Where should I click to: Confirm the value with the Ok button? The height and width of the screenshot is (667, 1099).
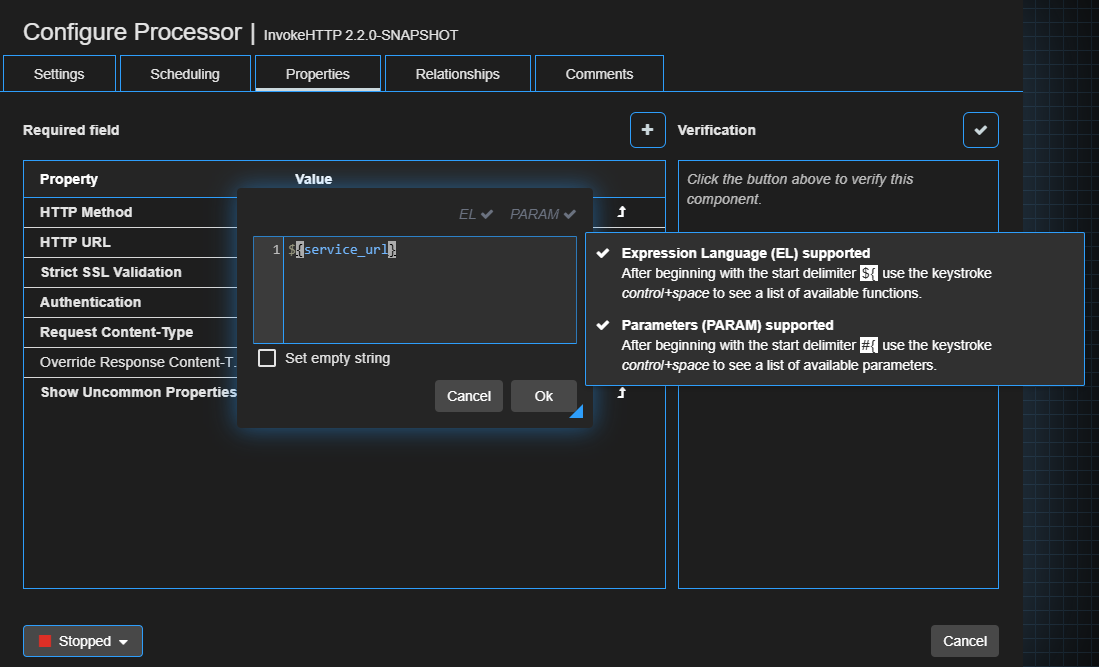(x=543, y=395)
